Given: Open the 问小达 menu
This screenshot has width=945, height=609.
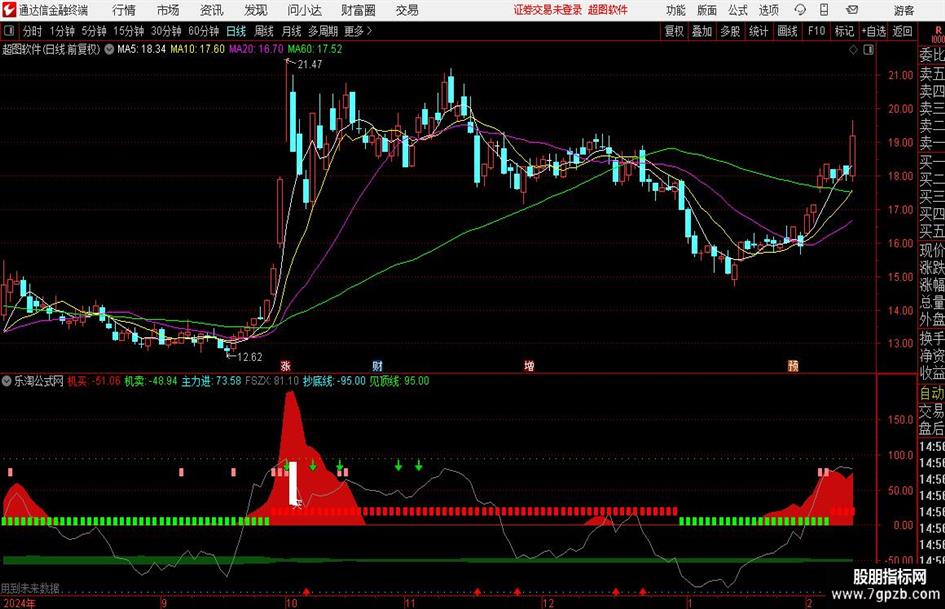Looking at the screenshot, I should click(x=304, y=10).
